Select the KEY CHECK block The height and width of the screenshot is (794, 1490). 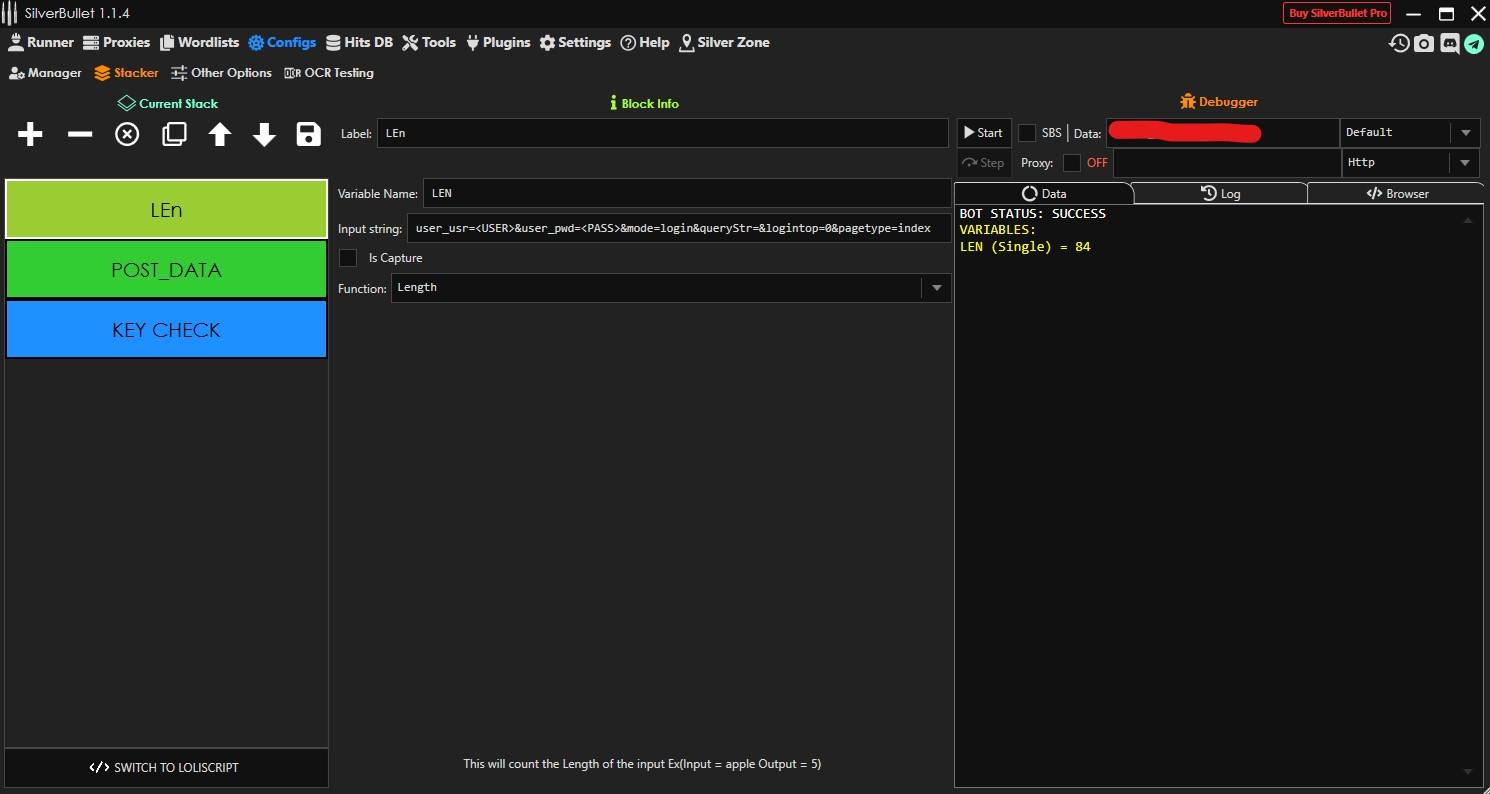coord(166,330)
